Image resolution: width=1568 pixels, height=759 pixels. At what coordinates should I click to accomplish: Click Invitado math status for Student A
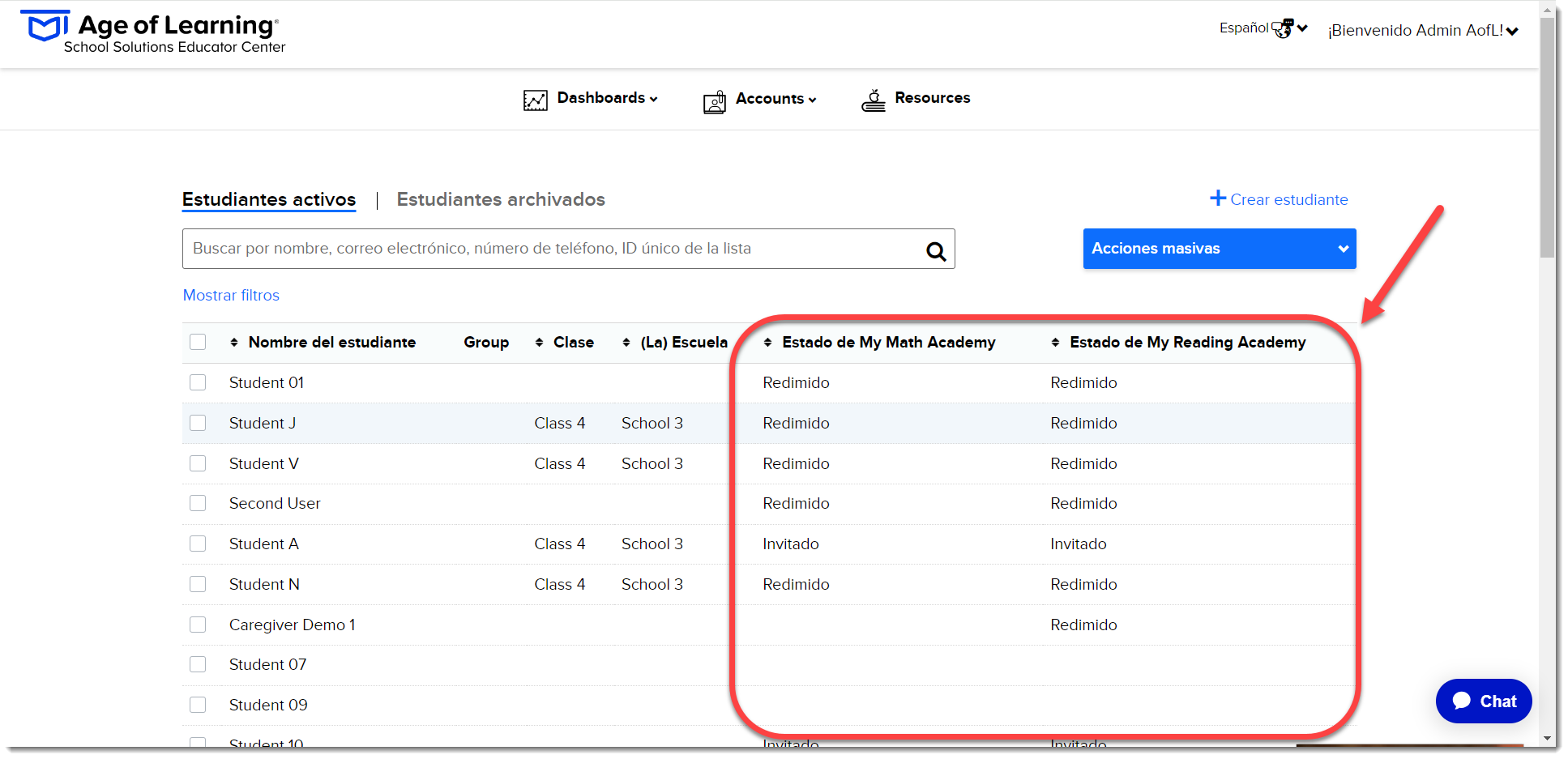click(791, 544)
